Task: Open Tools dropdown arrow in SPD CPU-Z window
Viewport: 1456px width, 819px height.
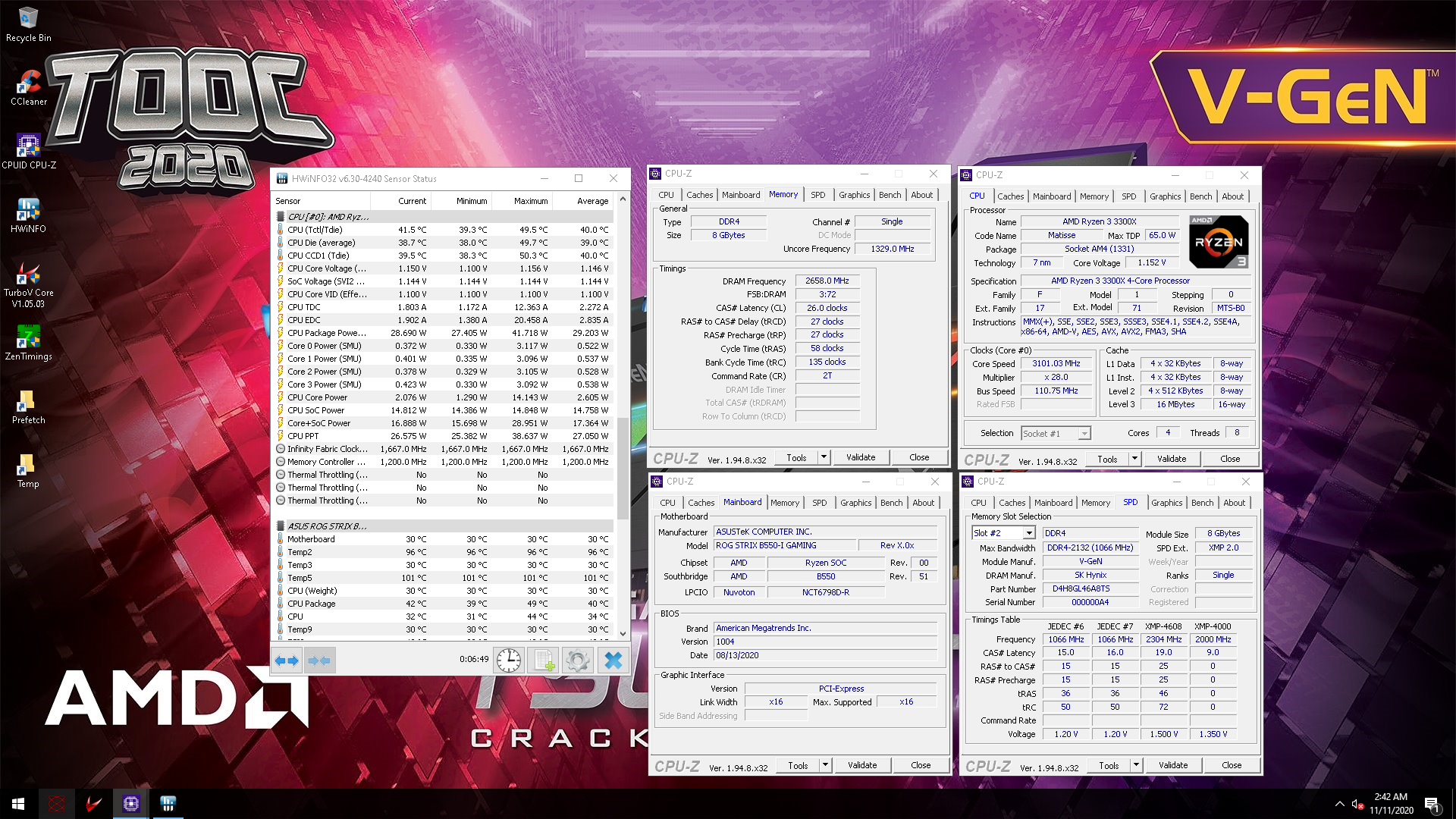Action: [1136, 765]
